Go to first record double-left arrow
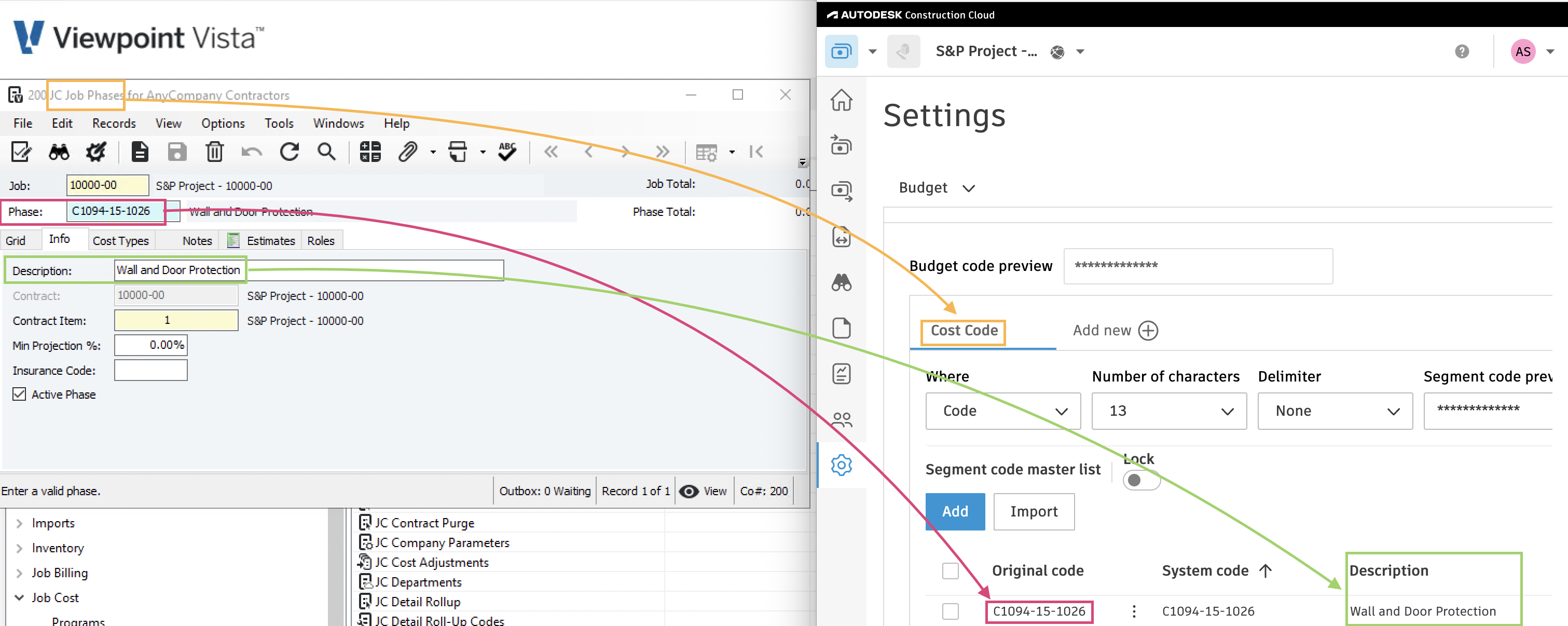The width and height of the screenshot is (1568, 626). (x=551, y=152)
